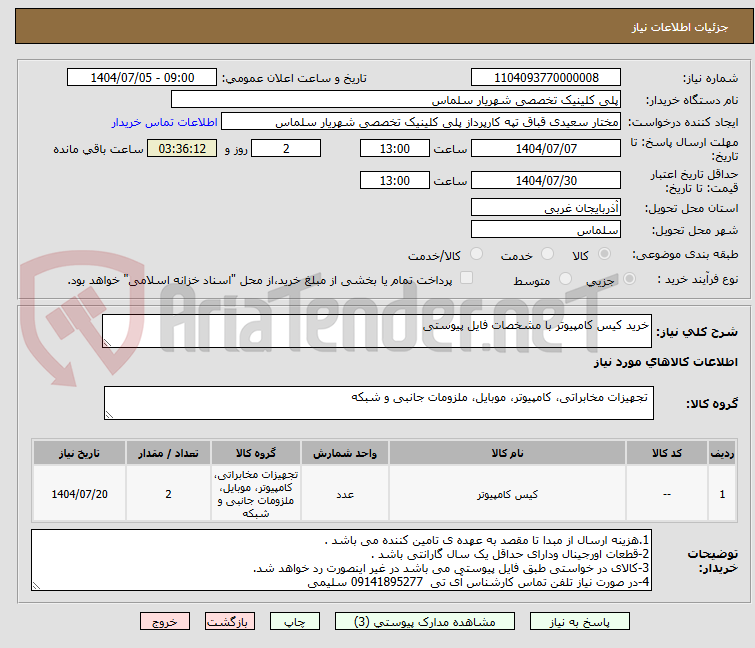Click the جزئیات اطلاعات نیاز header title
Screen dimensions: 755x648
[x=680, y=27]
